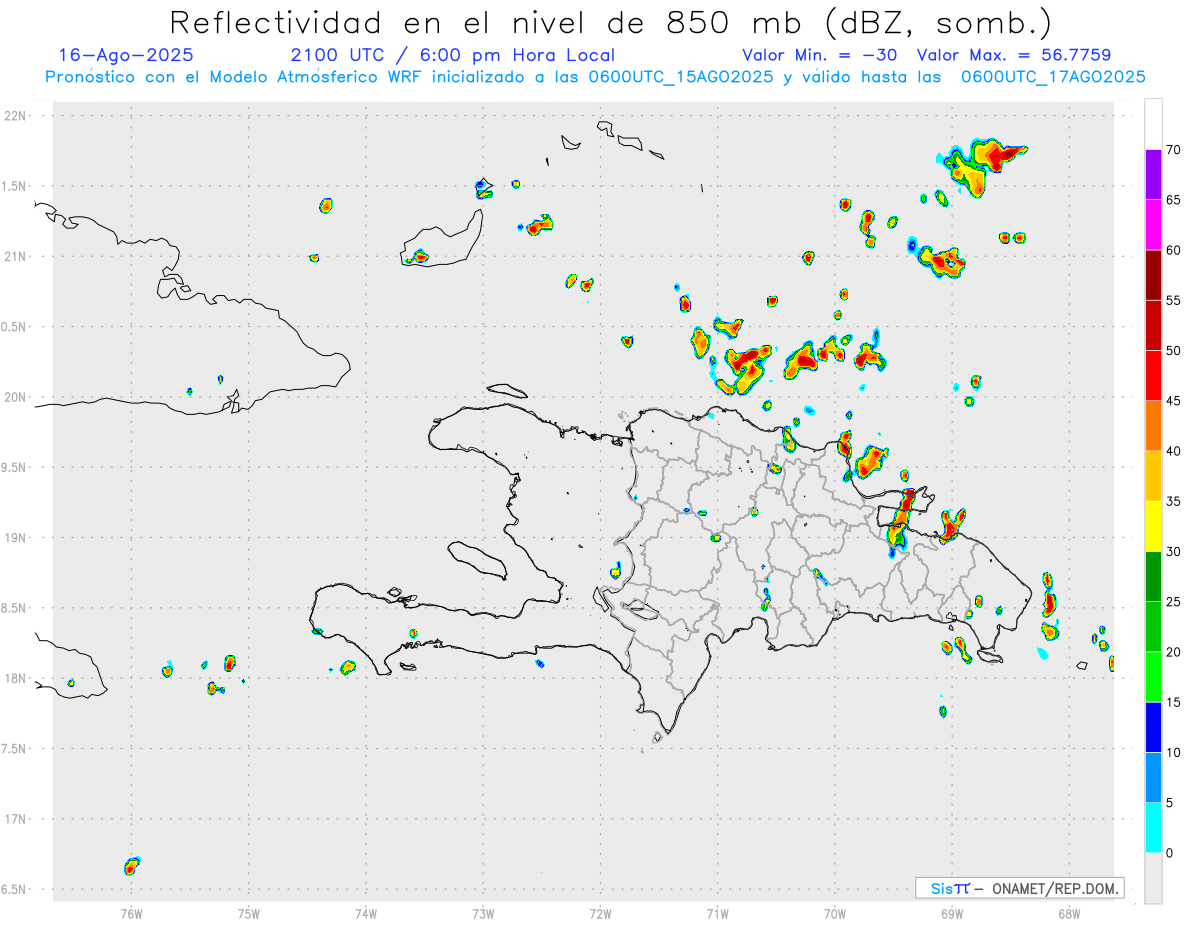Click the longitude label '72W'
Screen dimensions: 1200x927
(x=600, y=913)
